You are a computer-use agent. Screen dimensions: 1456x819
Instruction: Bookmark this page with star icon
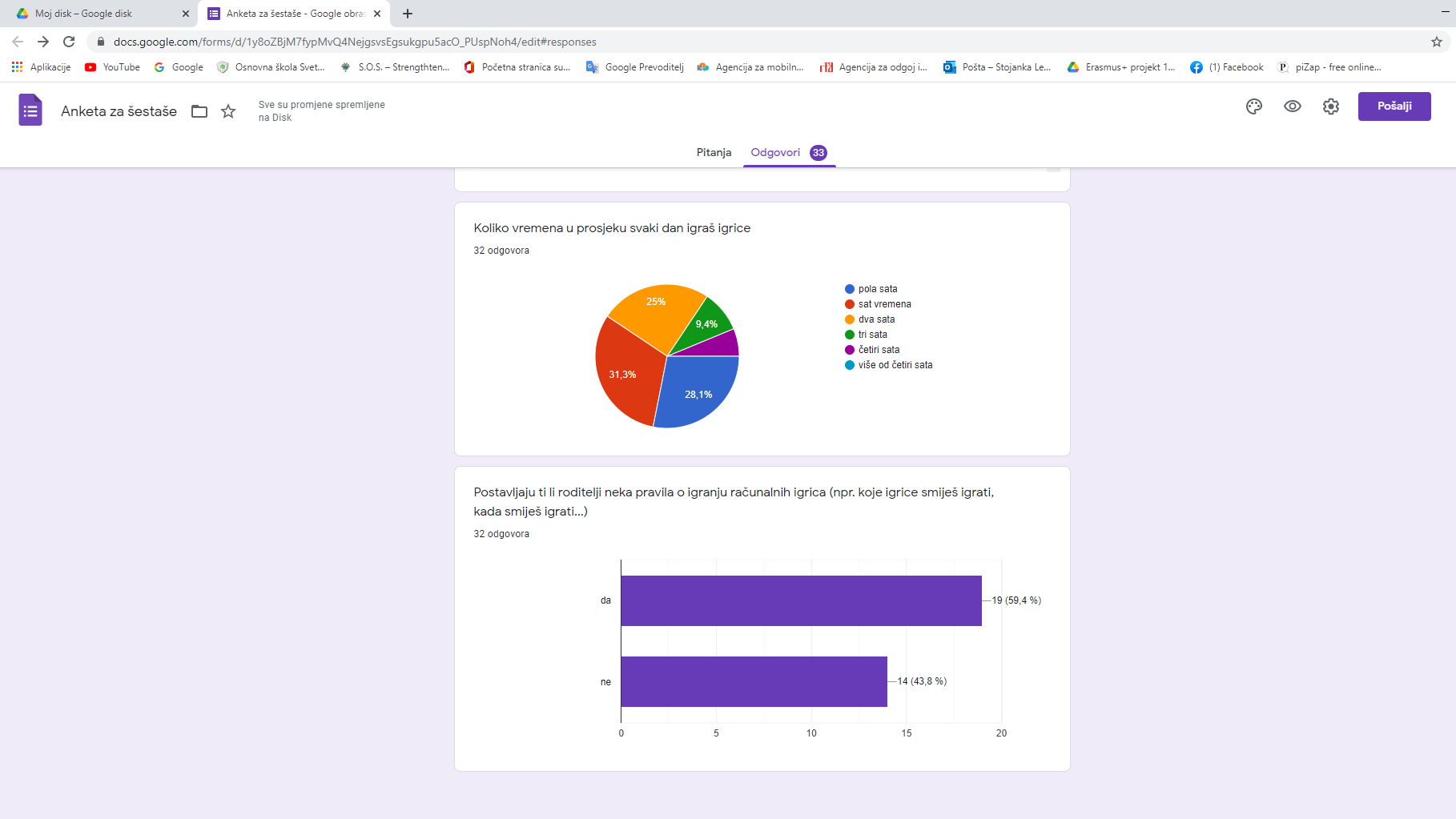coord(1436,42)
